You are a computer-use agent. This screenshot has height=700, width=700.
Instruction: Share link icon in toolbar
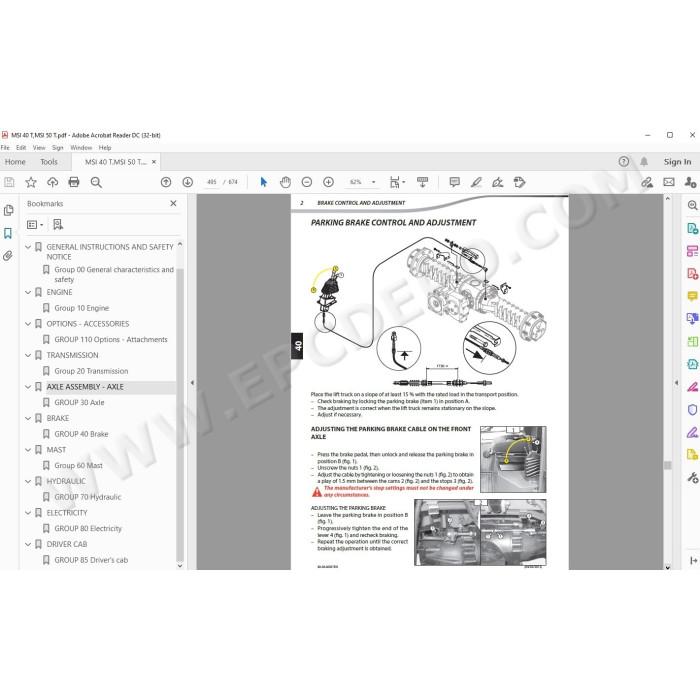tap(647, 182)
